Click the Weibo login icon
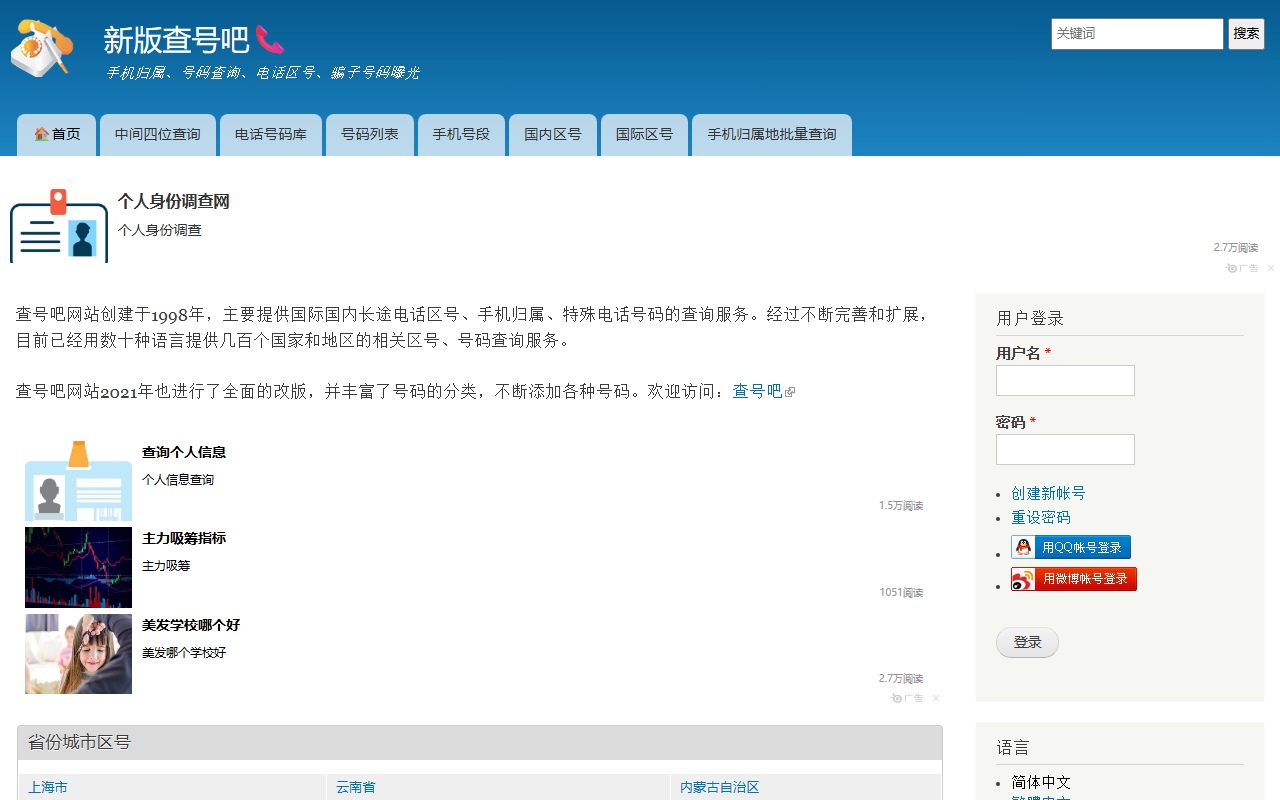 (1023, 579)
